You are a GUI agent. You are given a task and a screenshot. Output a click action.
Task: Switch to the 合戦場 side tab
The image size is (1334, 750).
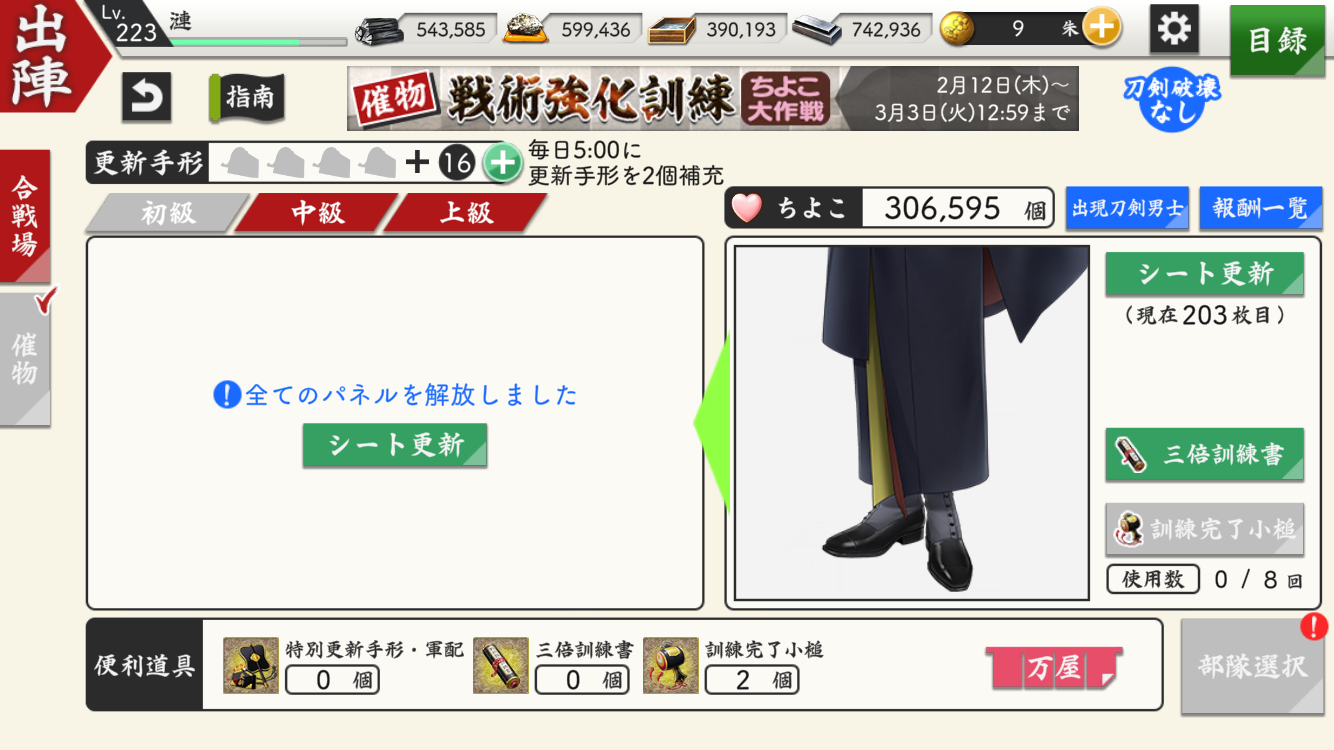pyautogui.click(x=25, y=216)
